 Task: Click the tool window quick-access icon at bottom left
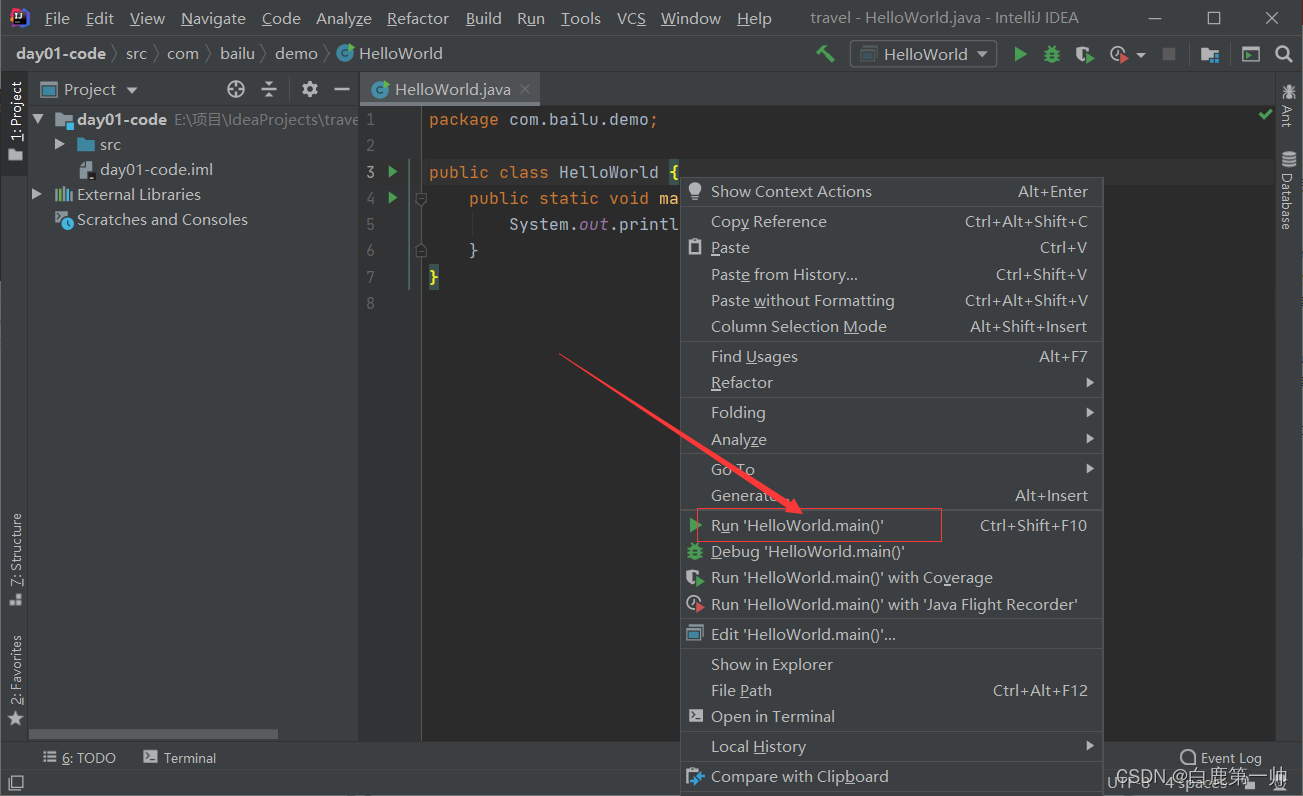pos(15,783)
